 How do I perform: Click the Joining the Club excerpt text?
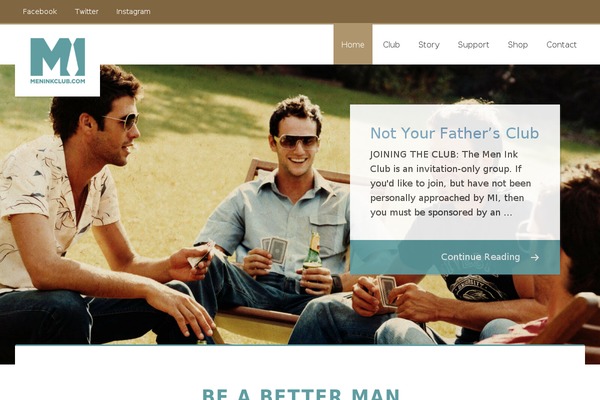450,183
